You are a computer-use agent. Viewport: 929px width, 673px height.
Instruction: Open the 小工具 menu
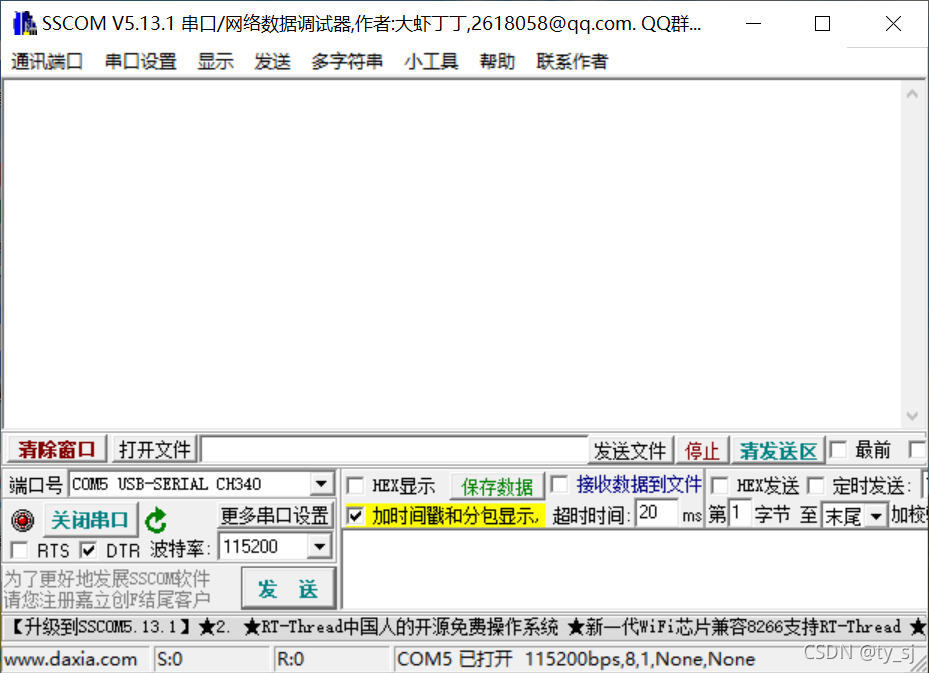click(x=430, y=61)
